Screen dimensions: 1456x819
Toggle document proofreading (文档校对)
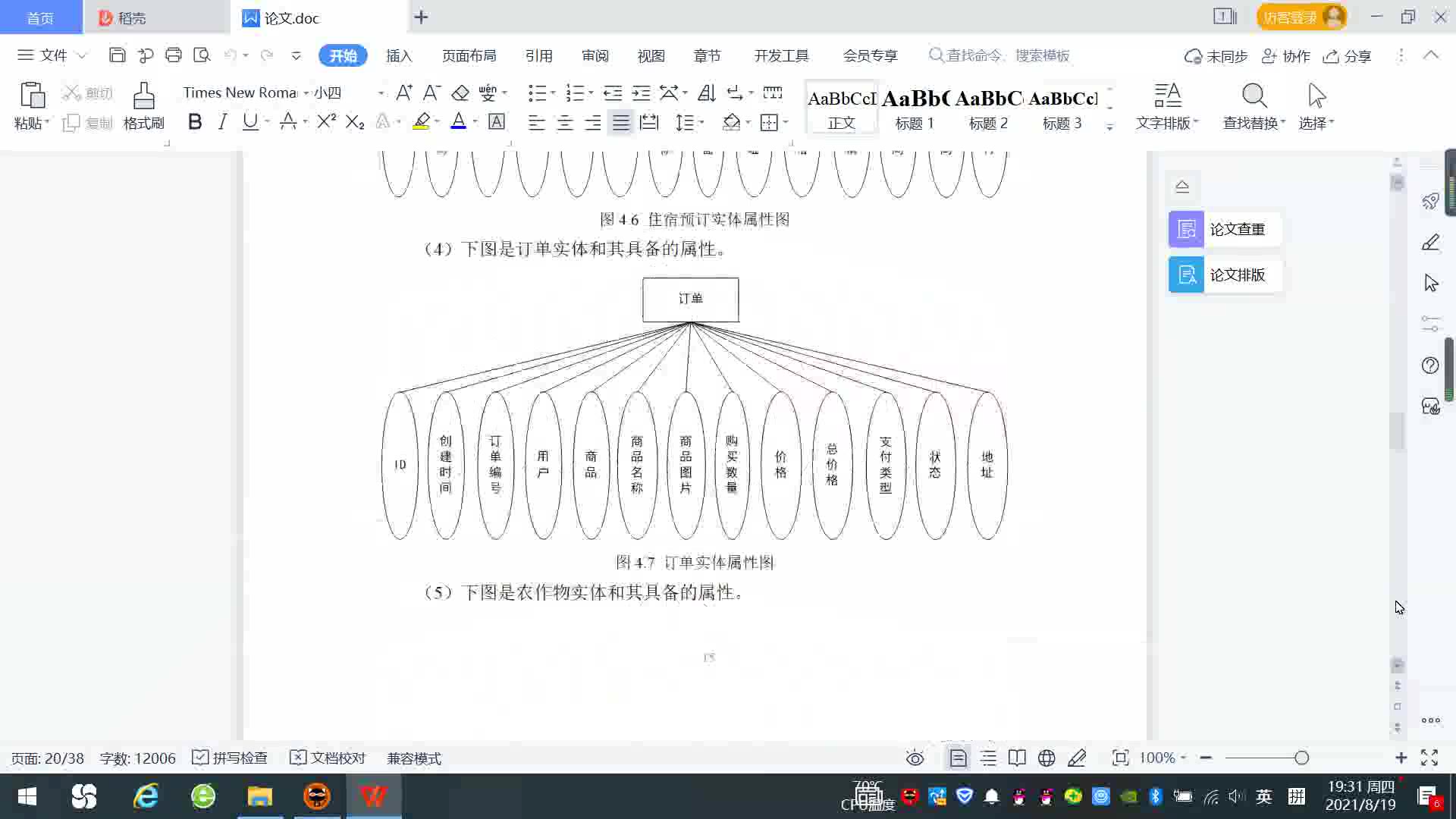pyautogui.click(x=328, y=758)
